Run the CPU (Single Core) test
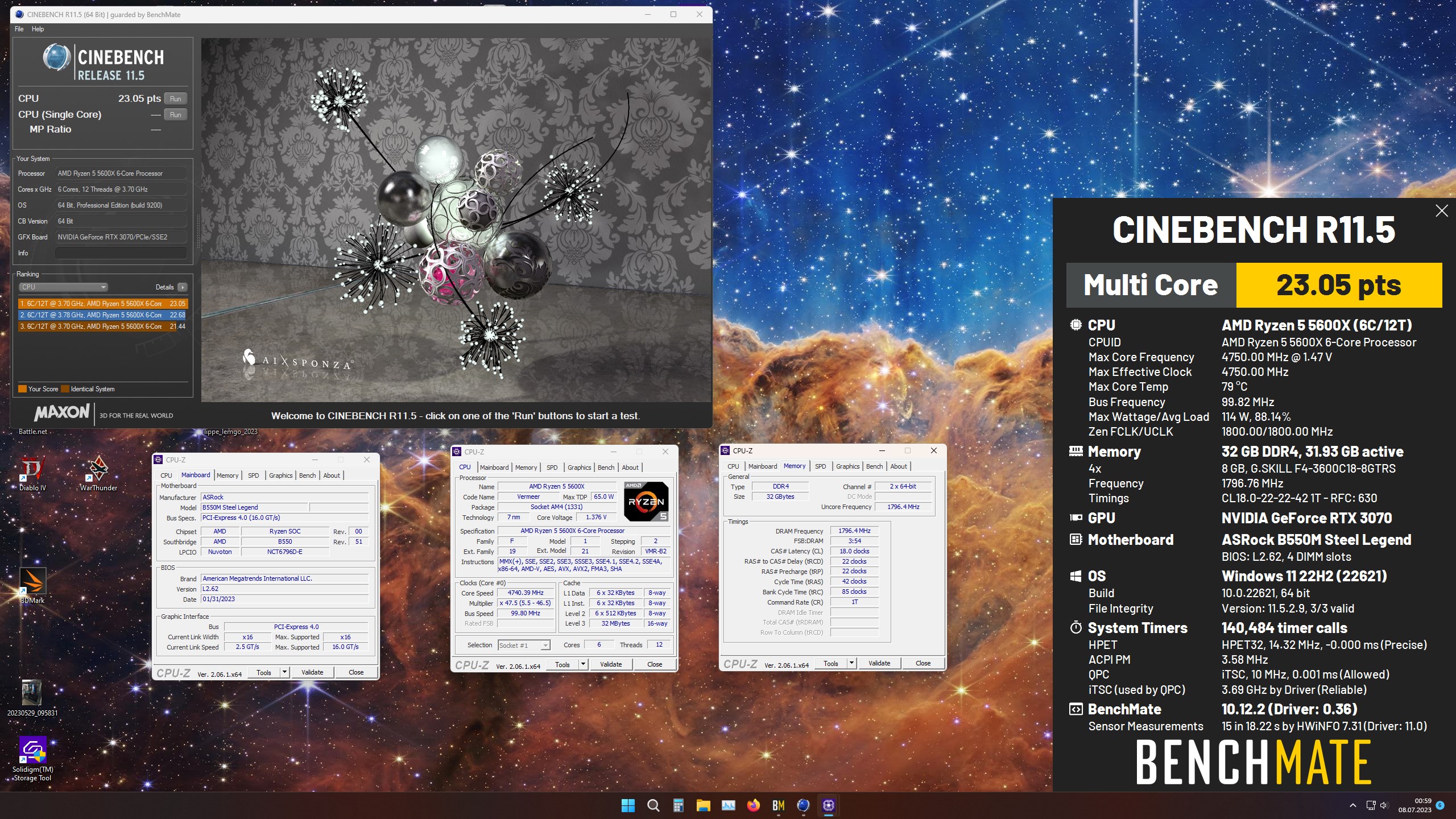This screenshot has width=1456, height=819. click(x=176, y=114)
